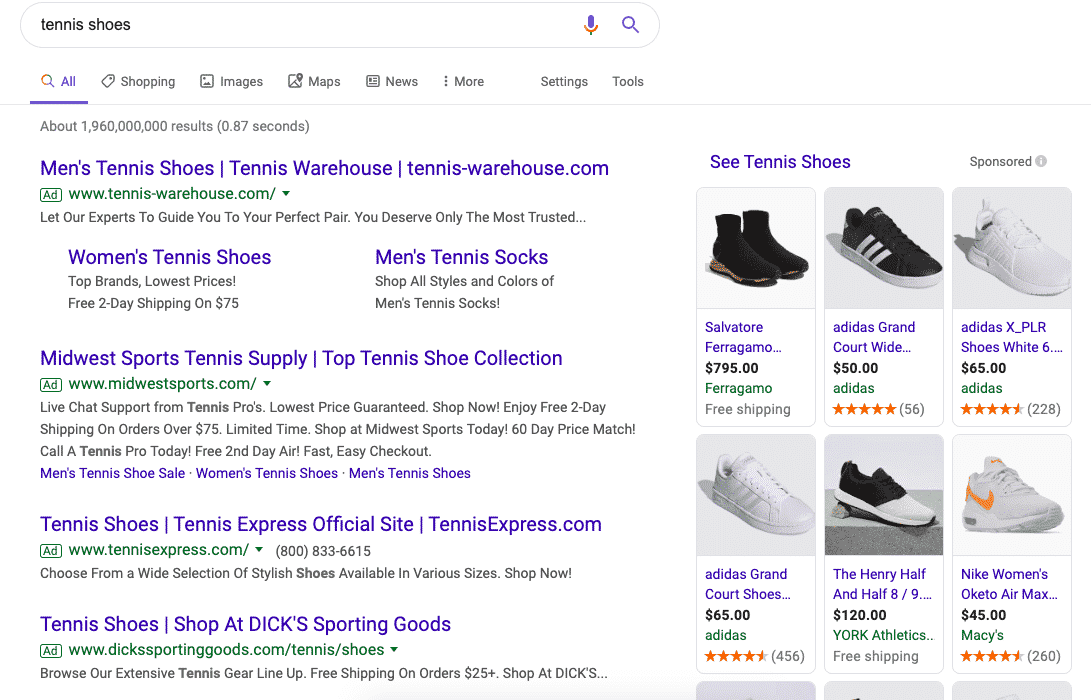The image size is (1091, 700).
Task: Switch to the Shopping tab
Action: (x=138, y=81)
